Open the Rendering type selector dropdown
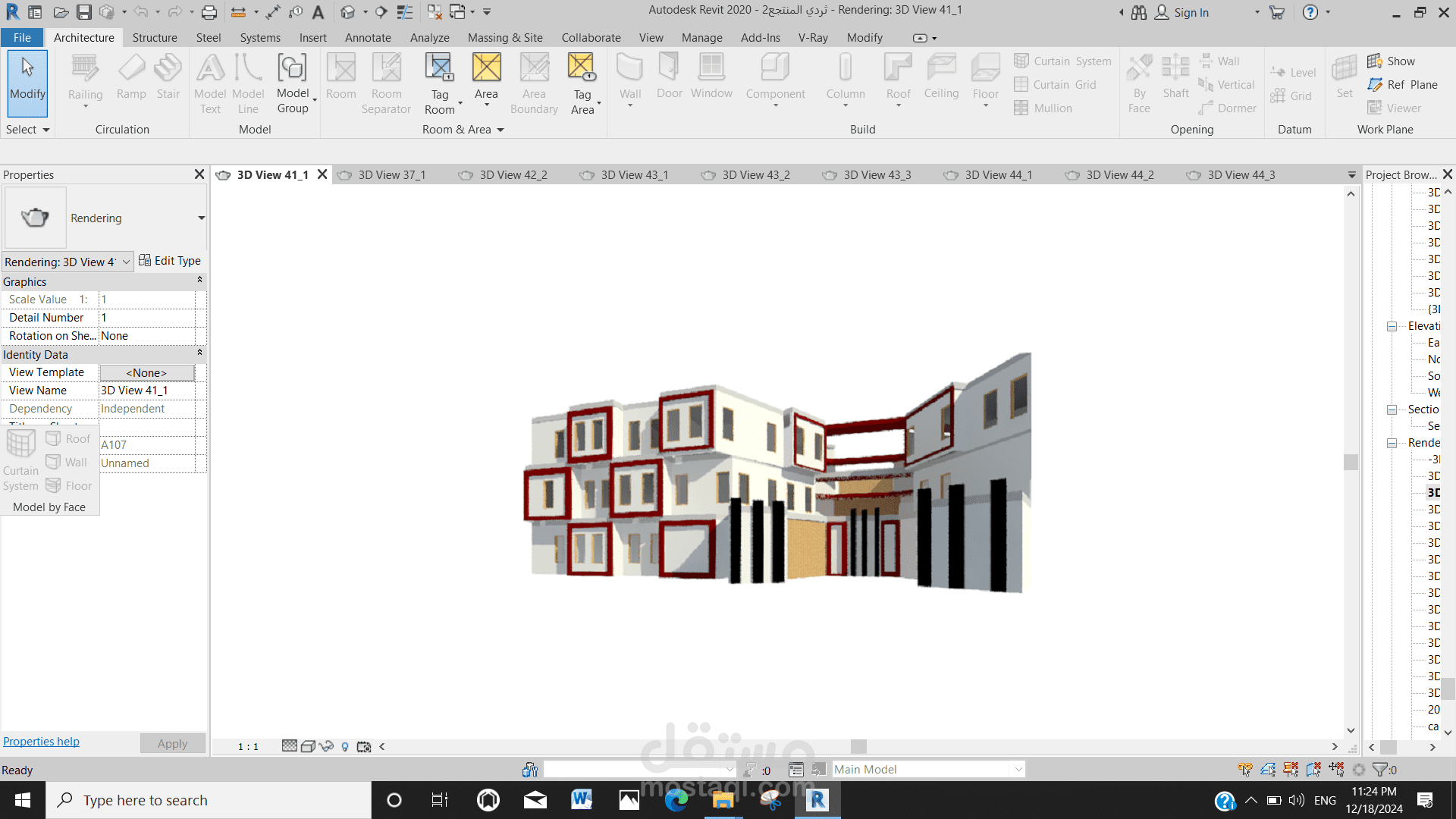Viewport: 1456px width, 819px height. (201, 218)
